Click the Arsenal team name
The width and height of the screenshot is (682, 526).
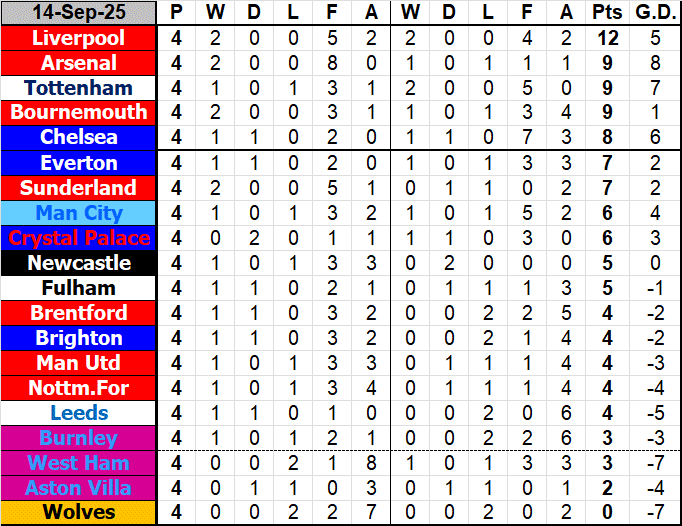[x=79, y=63]
